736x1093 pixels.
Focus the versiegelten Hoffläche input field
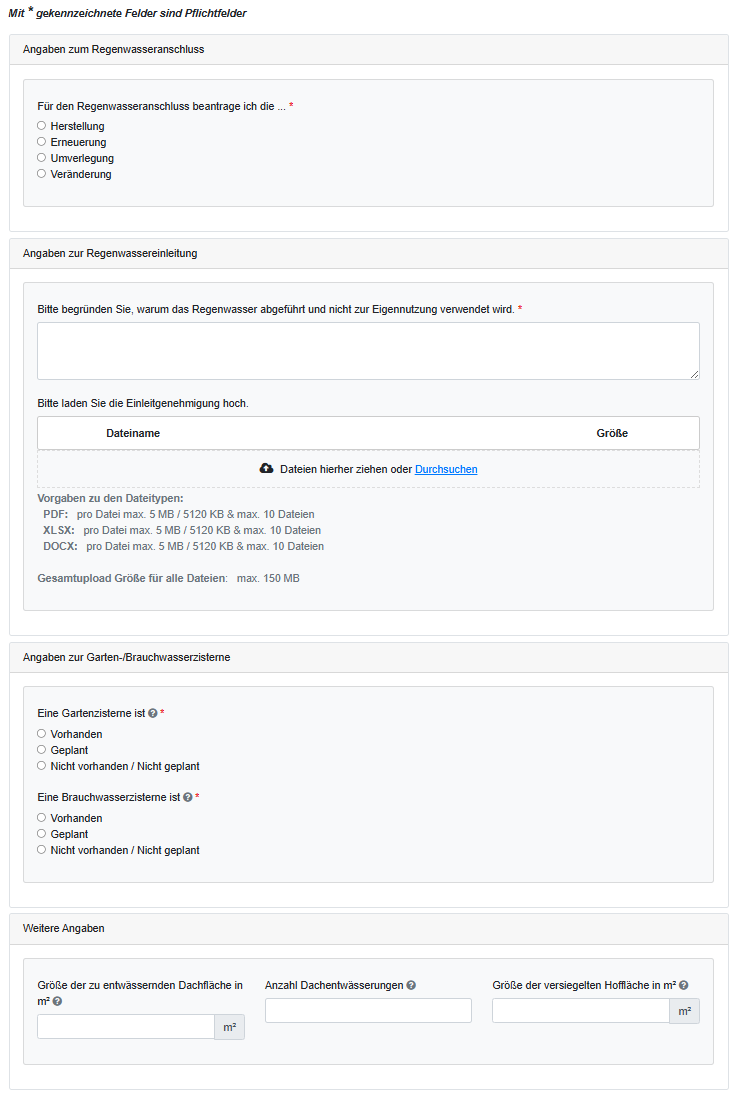click(x=581, y=1011)
